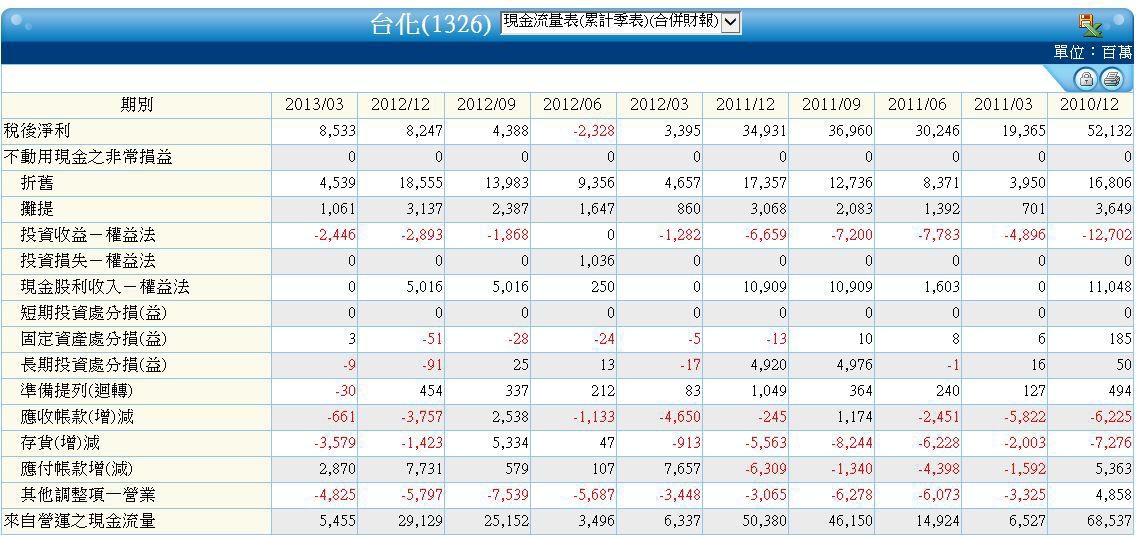
Task: Click net profit value 52,132
Action: (1109, 132)
